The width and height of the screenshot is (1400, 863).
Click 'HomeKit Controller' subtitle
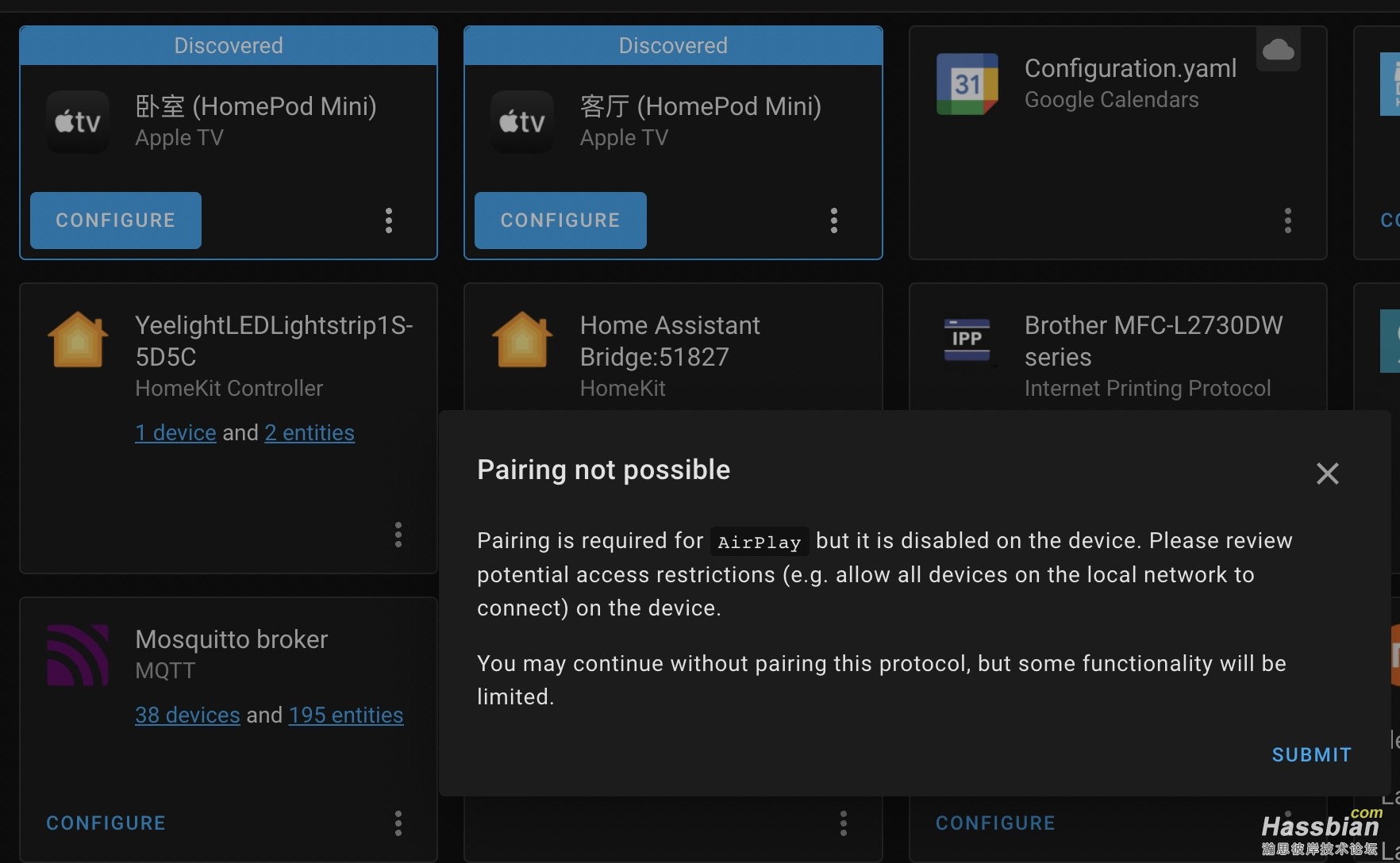pyautogui.click(x=229, y=389)
